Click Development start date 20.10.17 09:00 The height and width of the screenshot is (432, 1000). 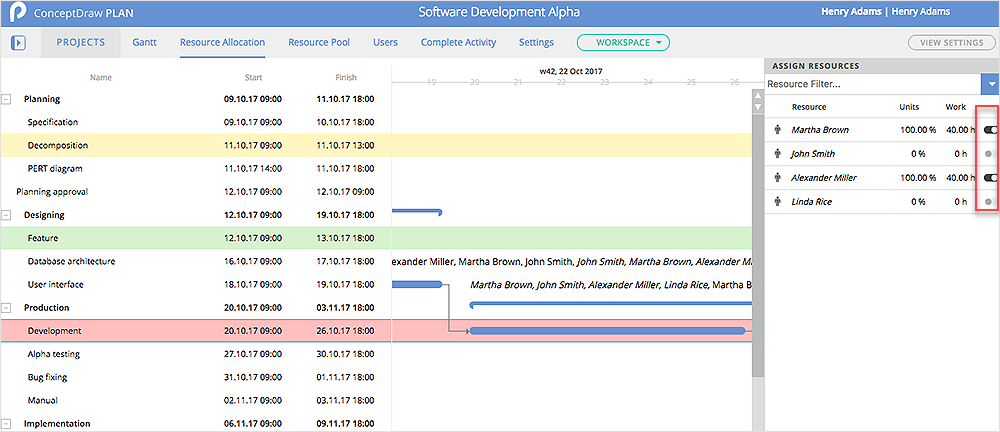click(x=253, y=331)
